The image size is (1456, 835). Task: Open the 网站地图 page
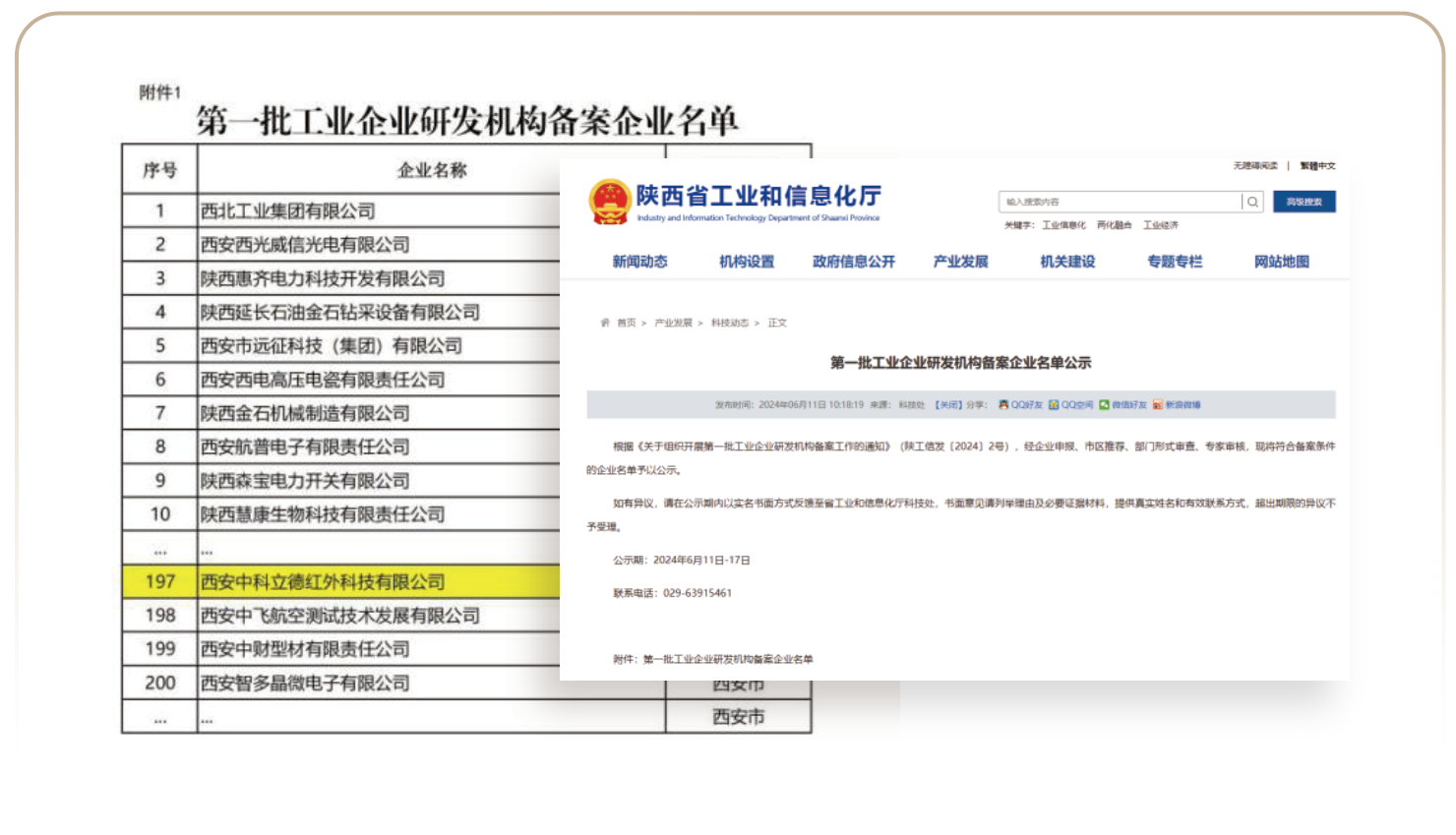[1281, 262]
